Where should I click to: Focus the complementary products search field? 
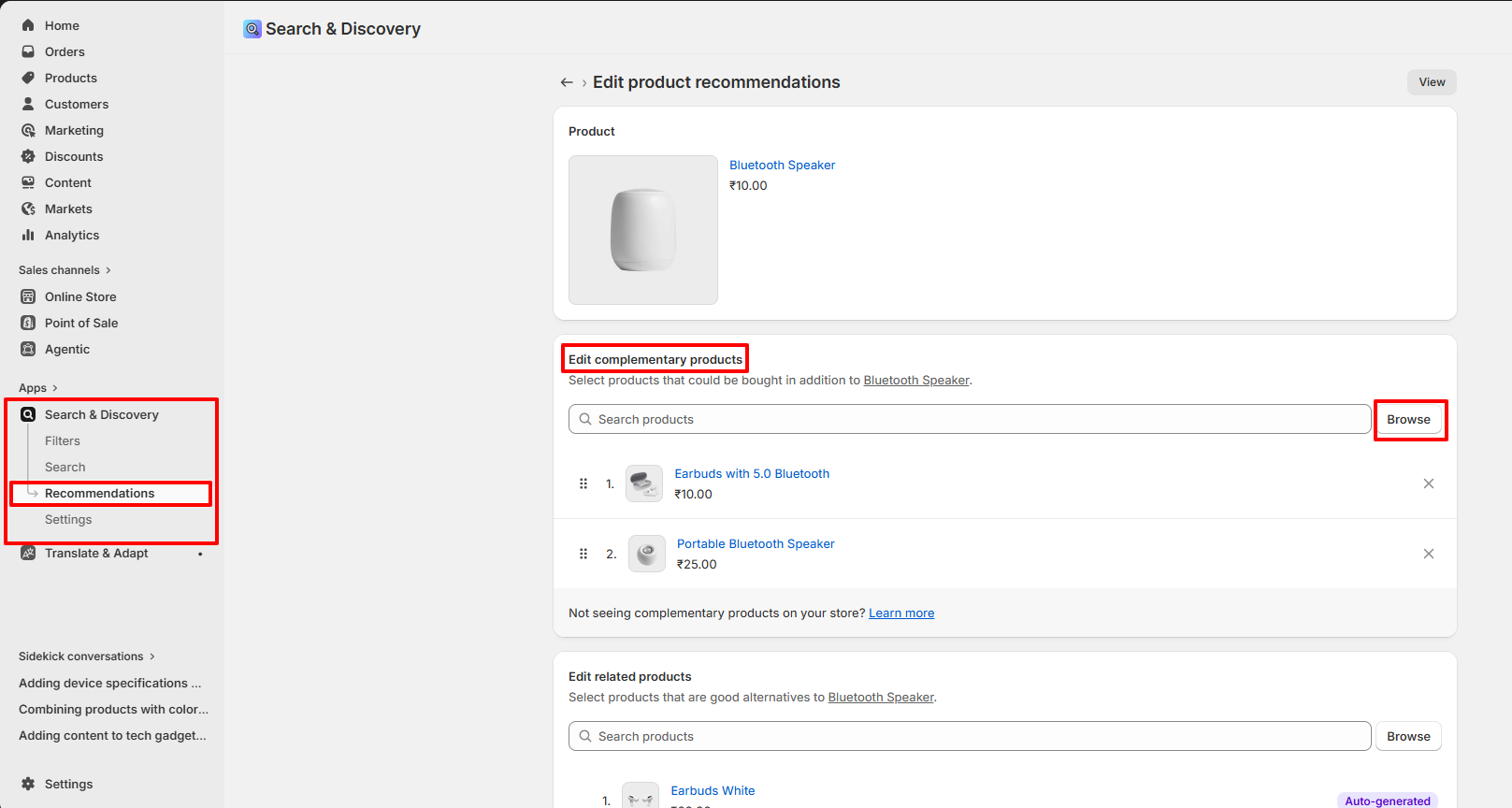pos(970,419)
